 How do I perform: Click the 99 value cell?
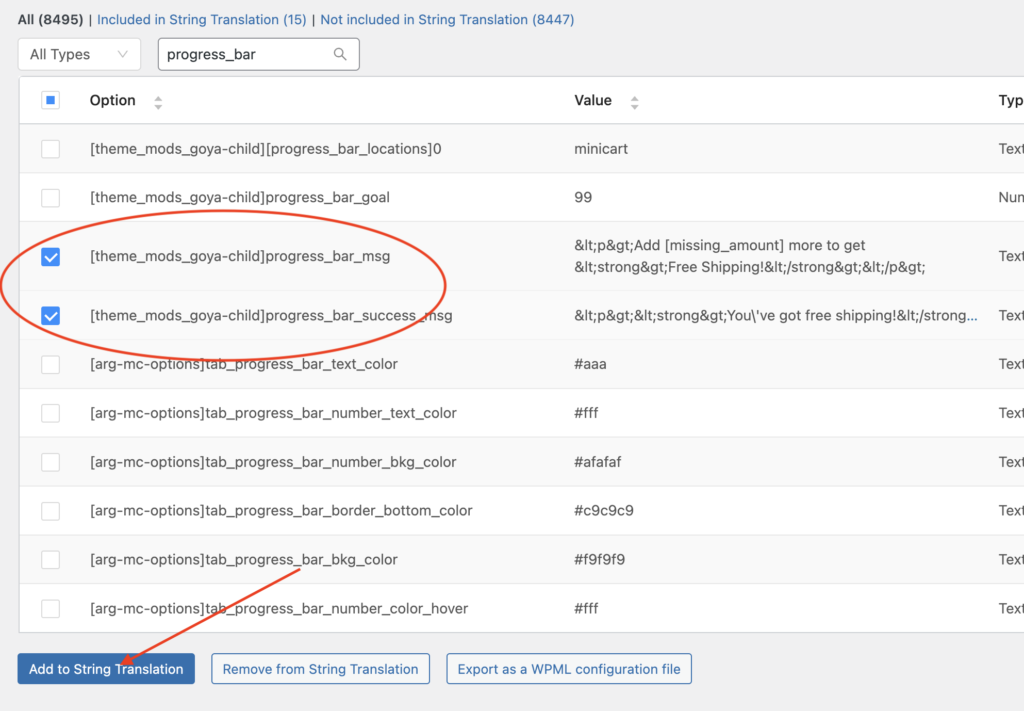point(583,197)
